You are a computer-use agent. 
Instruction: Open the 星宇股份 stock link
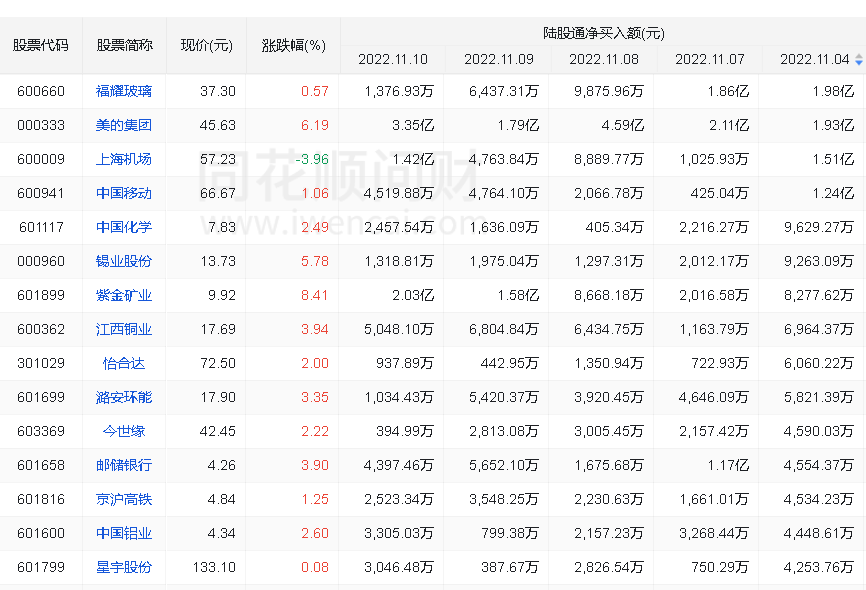(x=124, y=567)
